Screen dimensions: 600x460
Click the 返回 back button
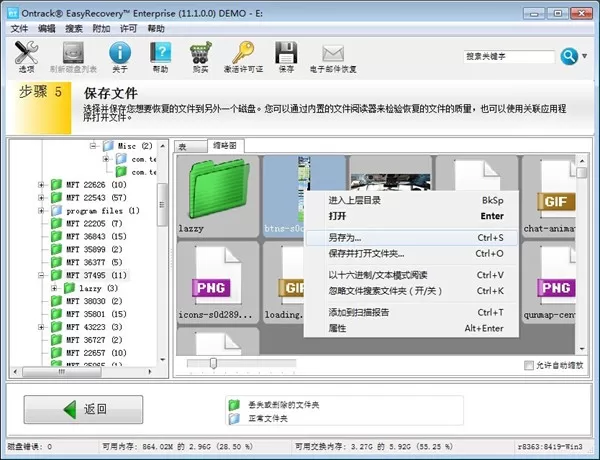(83, 409)
